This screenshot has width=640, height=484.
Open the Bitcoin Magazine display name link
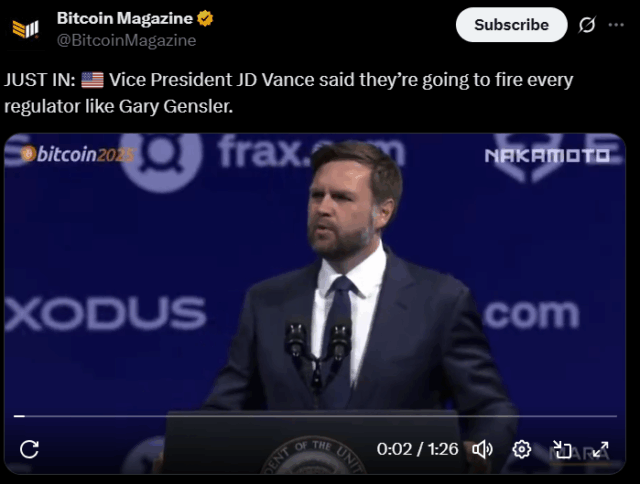click(124, 18)
